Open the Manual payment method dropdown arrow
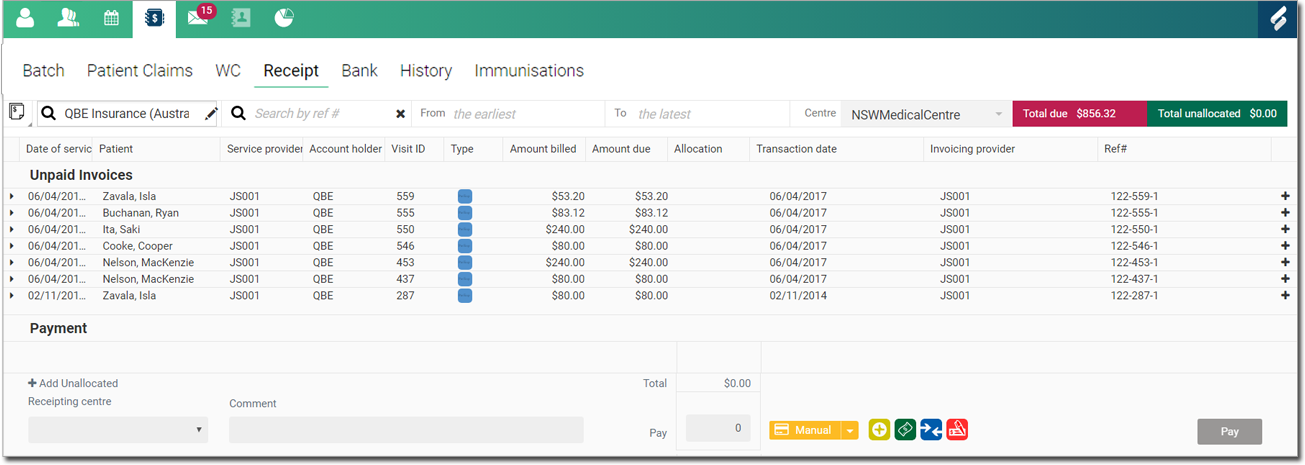This screenshot has width=1305, height=465. [850, 431]
